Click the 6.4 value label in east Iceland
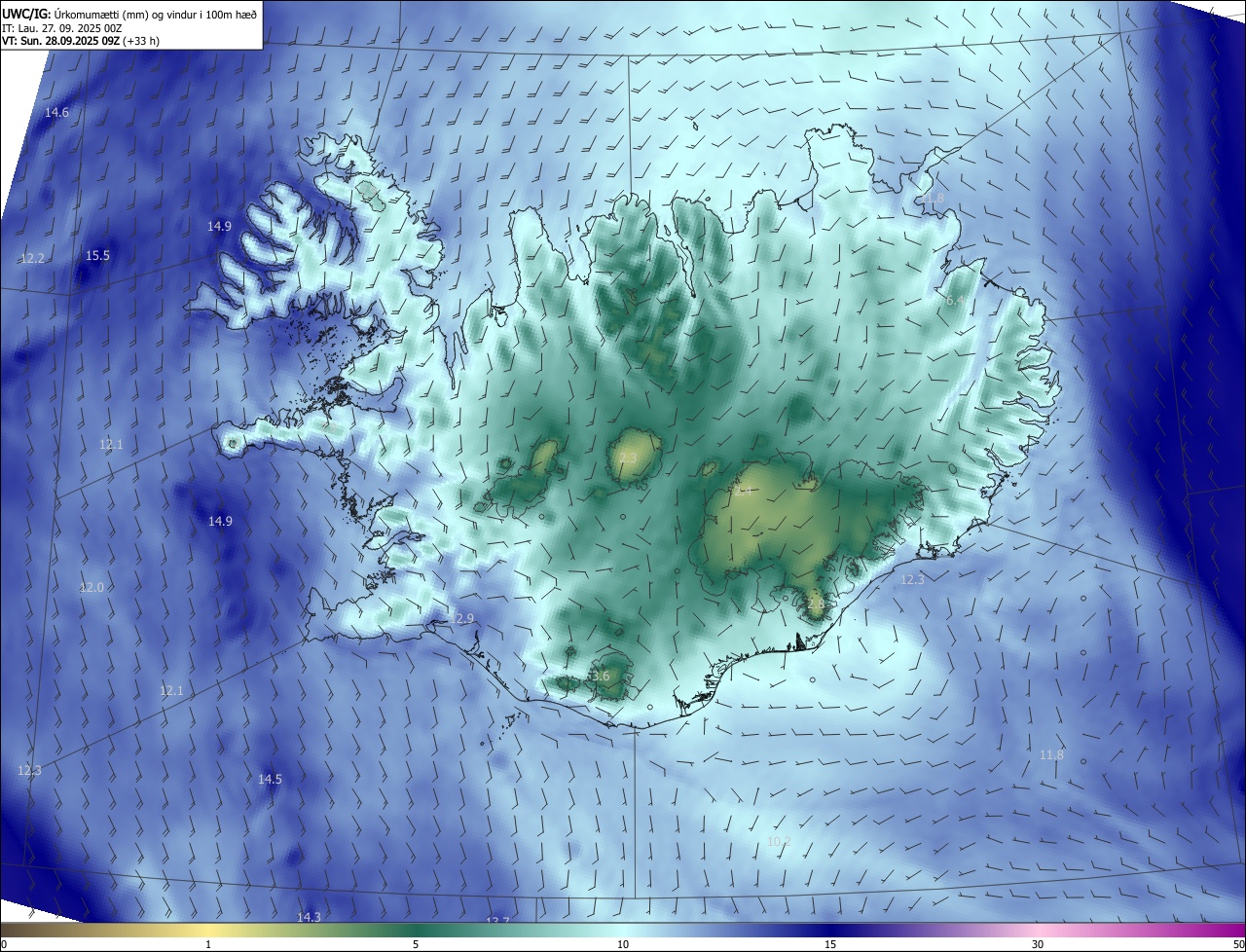 [955, 302]
